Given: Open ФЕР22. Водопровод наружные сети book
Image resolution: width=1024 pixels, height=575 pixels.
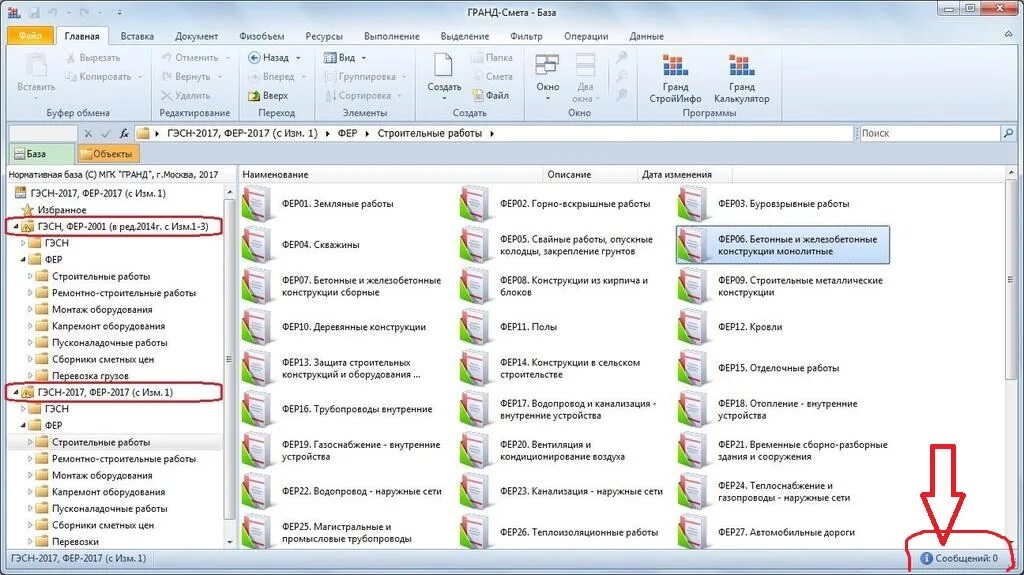Looking at the screenshot, I should click(x=342, y=491).
